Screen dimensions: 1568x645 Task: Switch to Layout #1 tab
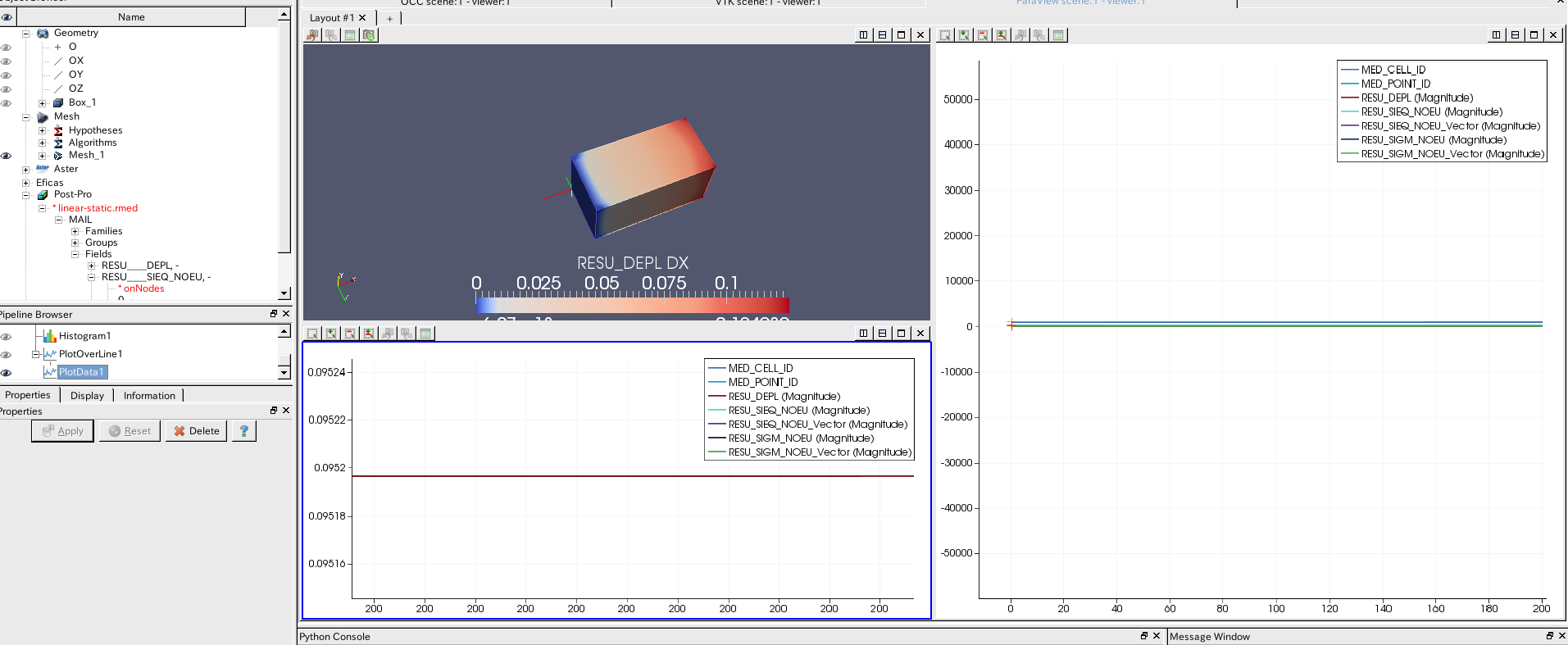tap(331, 18)
